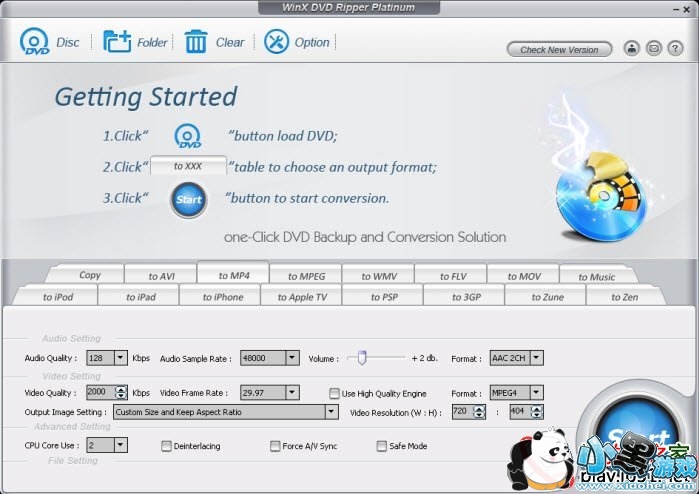
Task: Close the WinX DVD Ripper window
Action: click(x=687, y=9)
